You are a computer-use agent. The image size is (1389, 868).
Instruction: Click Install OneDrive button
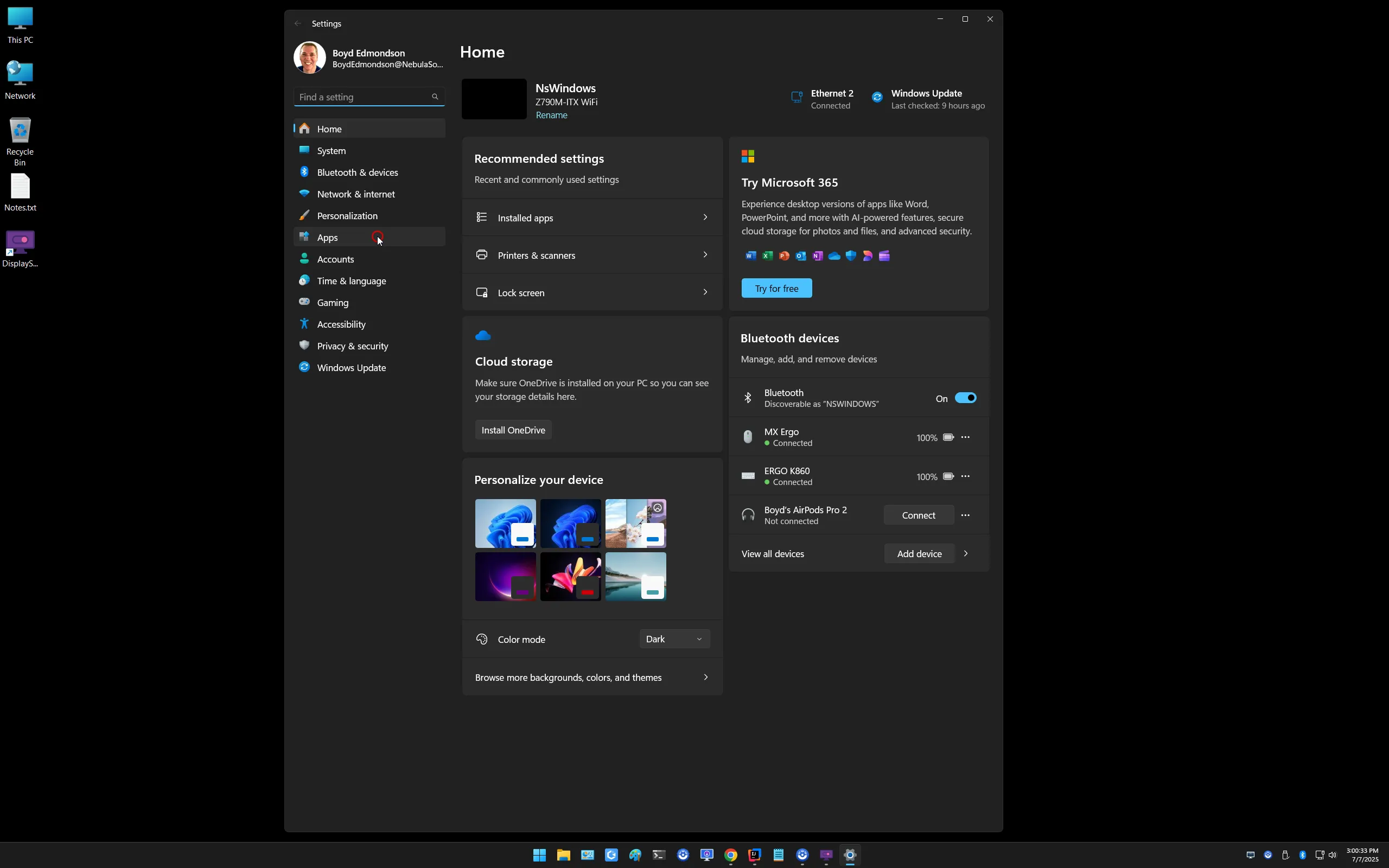(513, 430)
